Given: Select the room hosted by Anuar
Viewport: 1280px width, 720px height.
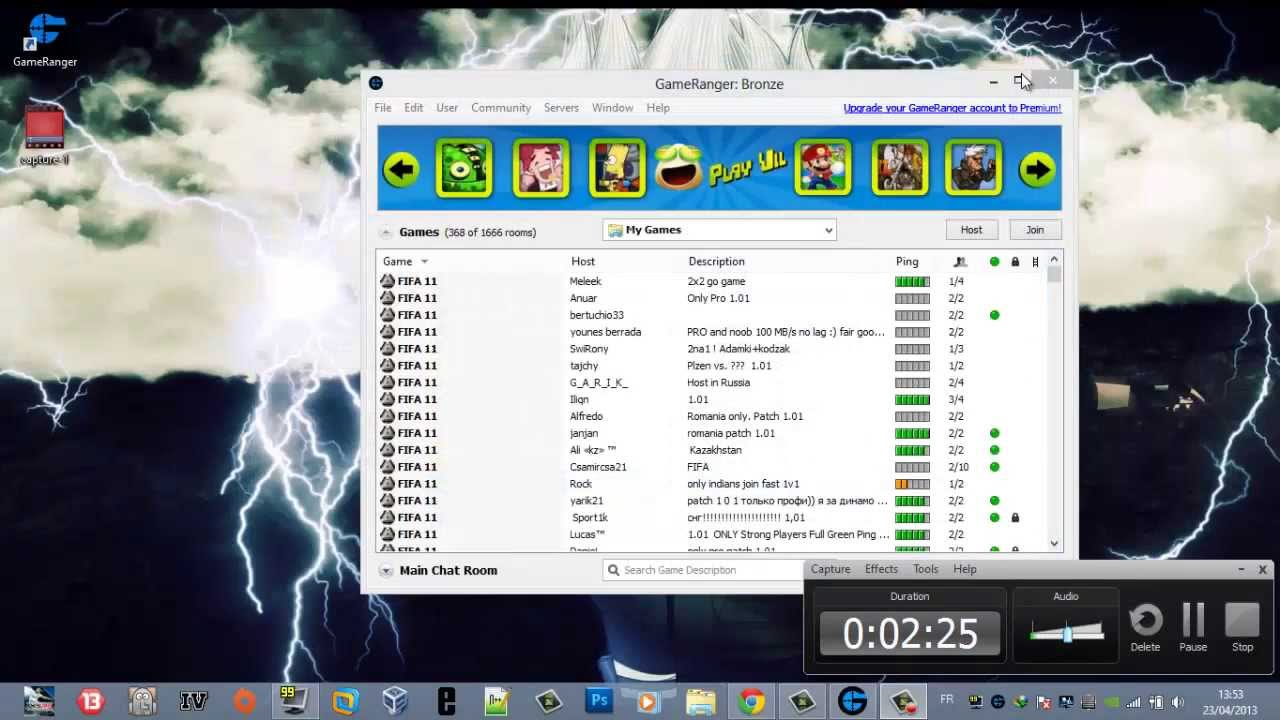Looking at the screenshot, I should tap(711, 298).
